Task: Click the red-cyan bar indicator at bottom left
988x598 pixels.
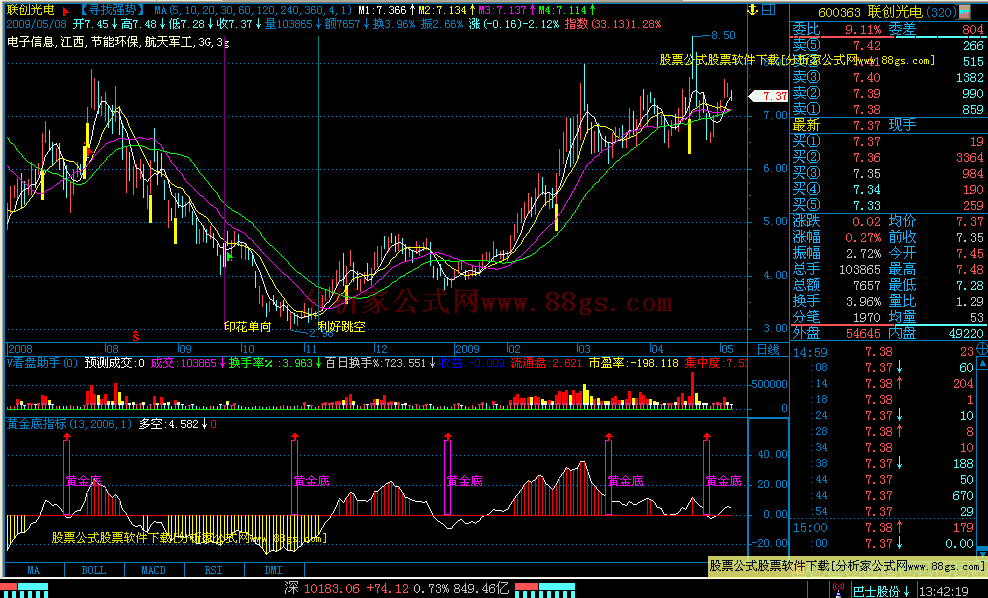Action: (x=25, y=590)
